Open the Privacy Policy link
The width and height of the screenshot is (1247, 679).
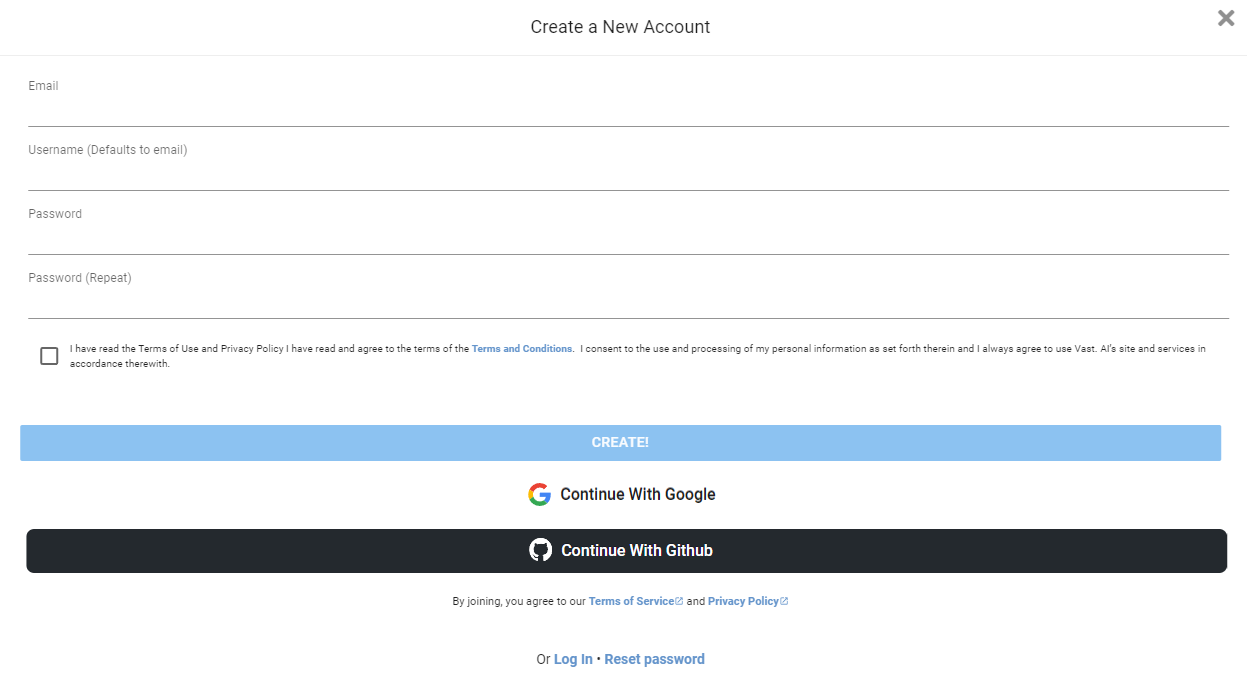[748, 601]
